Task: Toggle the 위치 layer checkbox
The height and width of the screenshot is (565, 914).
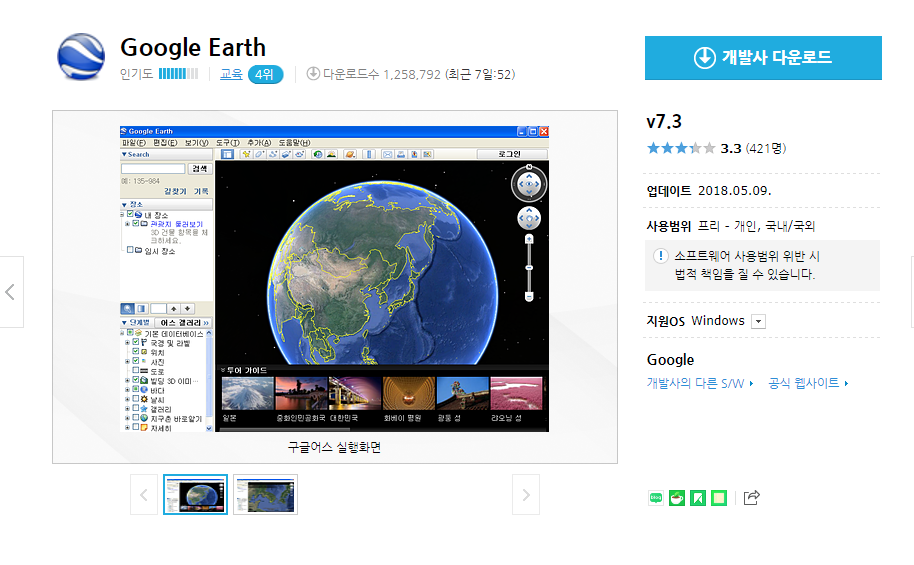Action: coord(136,352)
